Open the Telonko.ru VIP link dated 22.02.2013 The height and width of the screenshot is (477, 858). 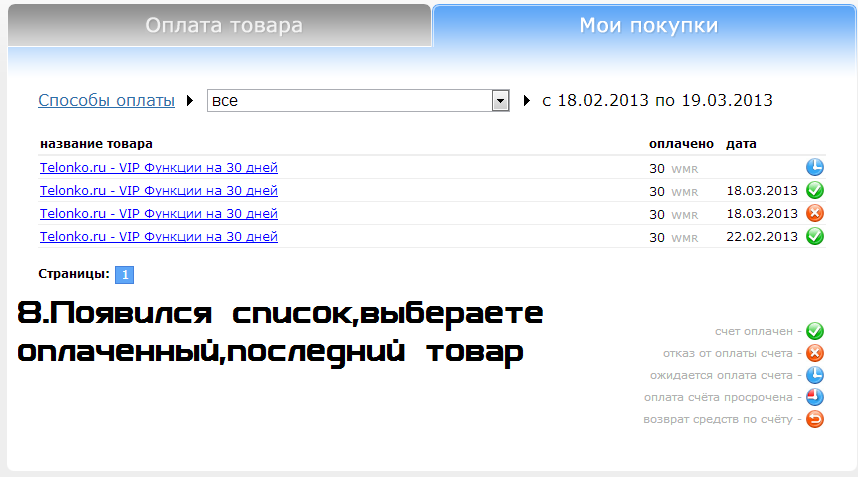pyautogui.click(x=159, y=236)
